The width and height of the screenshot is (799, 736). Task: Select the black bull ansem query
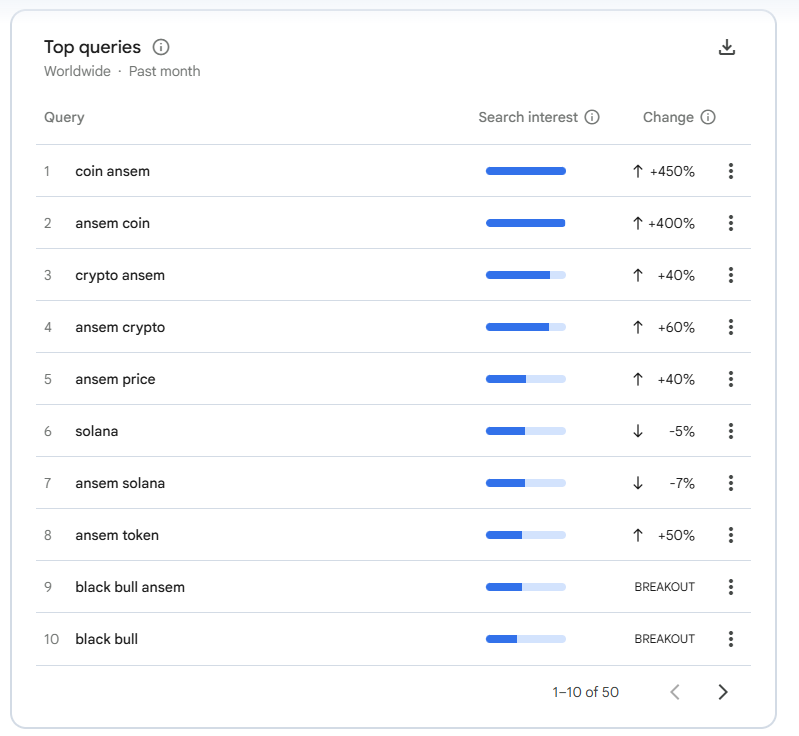130,587
